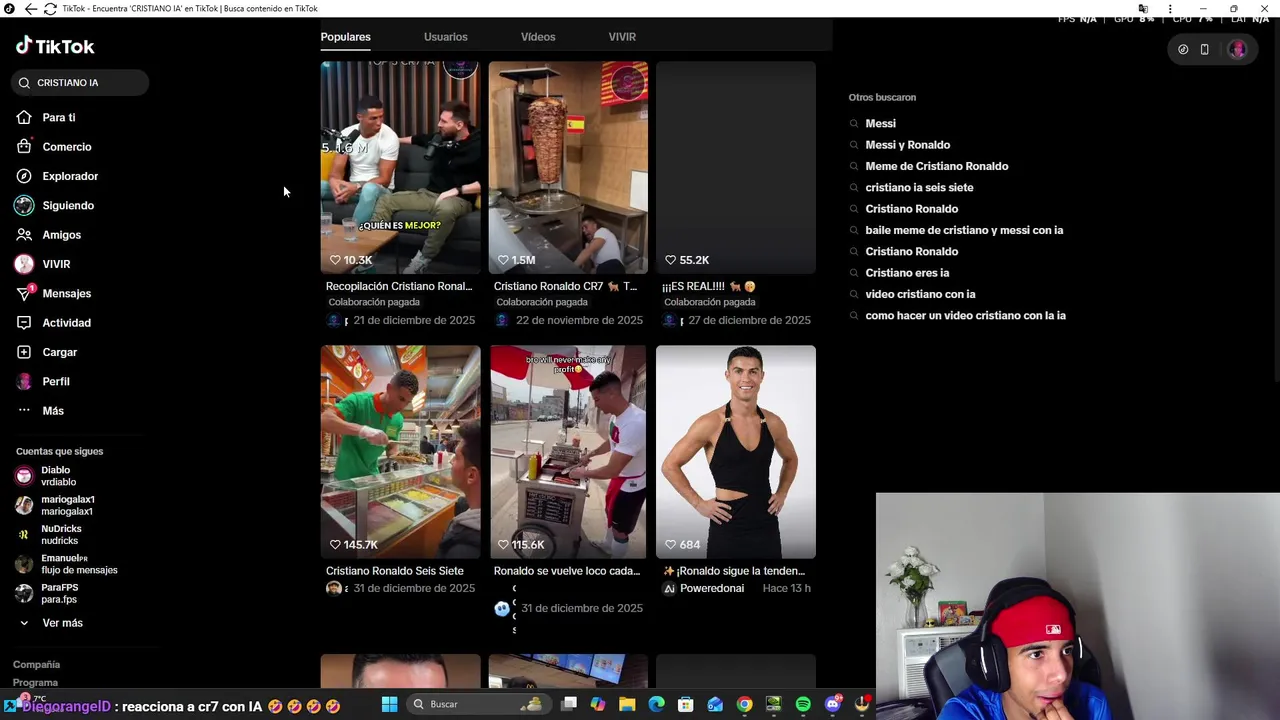Open the 'Cristiano Ronaldo Seis Siete' video thumbnail
This screenshot has width=1280, height=720.
[400, 452]
